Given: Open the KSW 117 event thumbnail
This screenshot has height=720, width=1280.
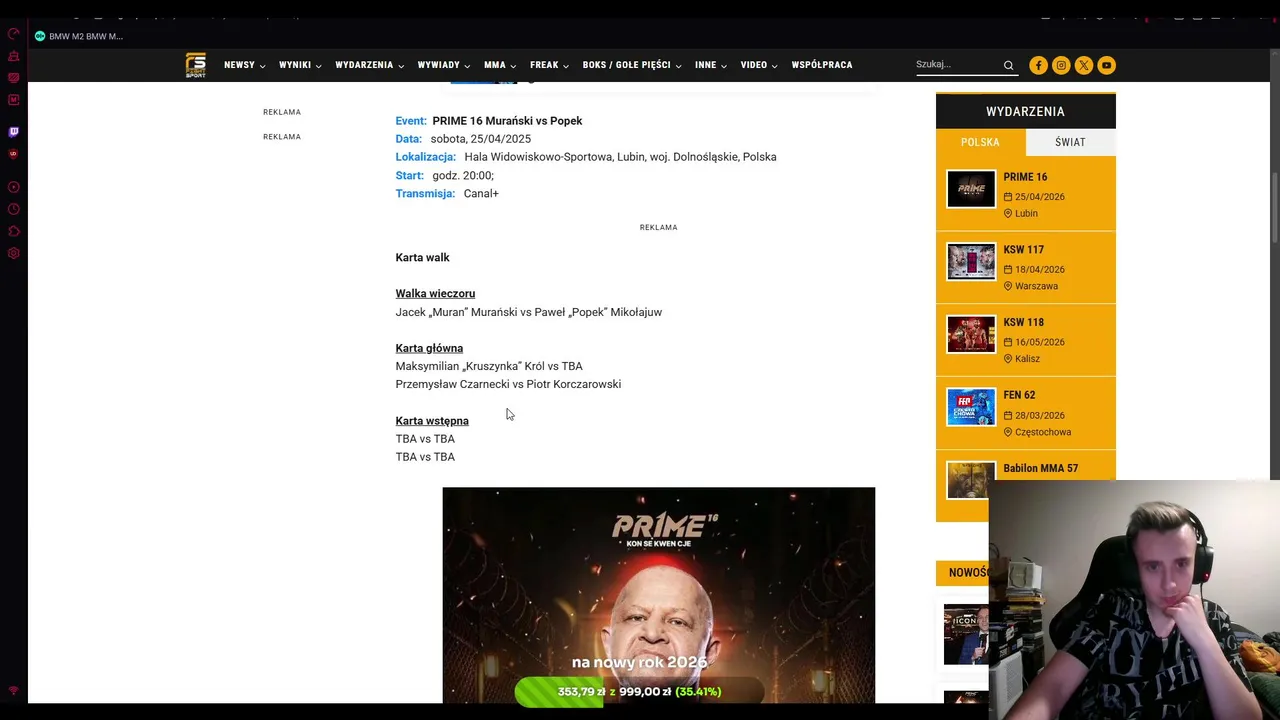Looking at the screenshot, I should (x=971, y=262).
